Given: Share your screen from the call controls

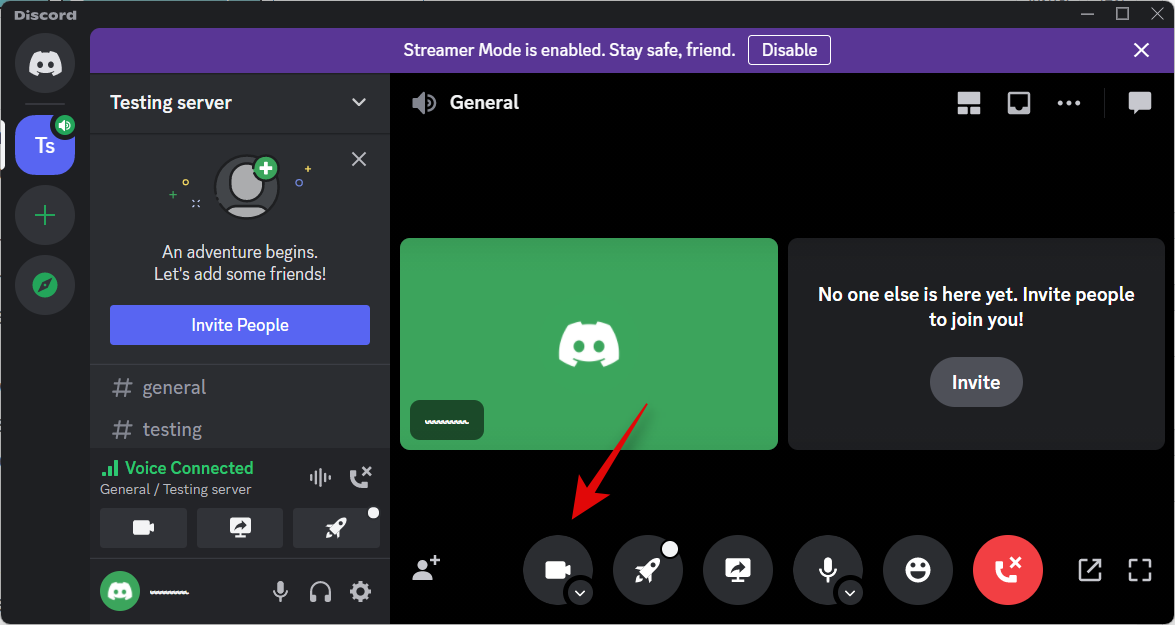Looking at the screenshot, I should pos(737,570).
